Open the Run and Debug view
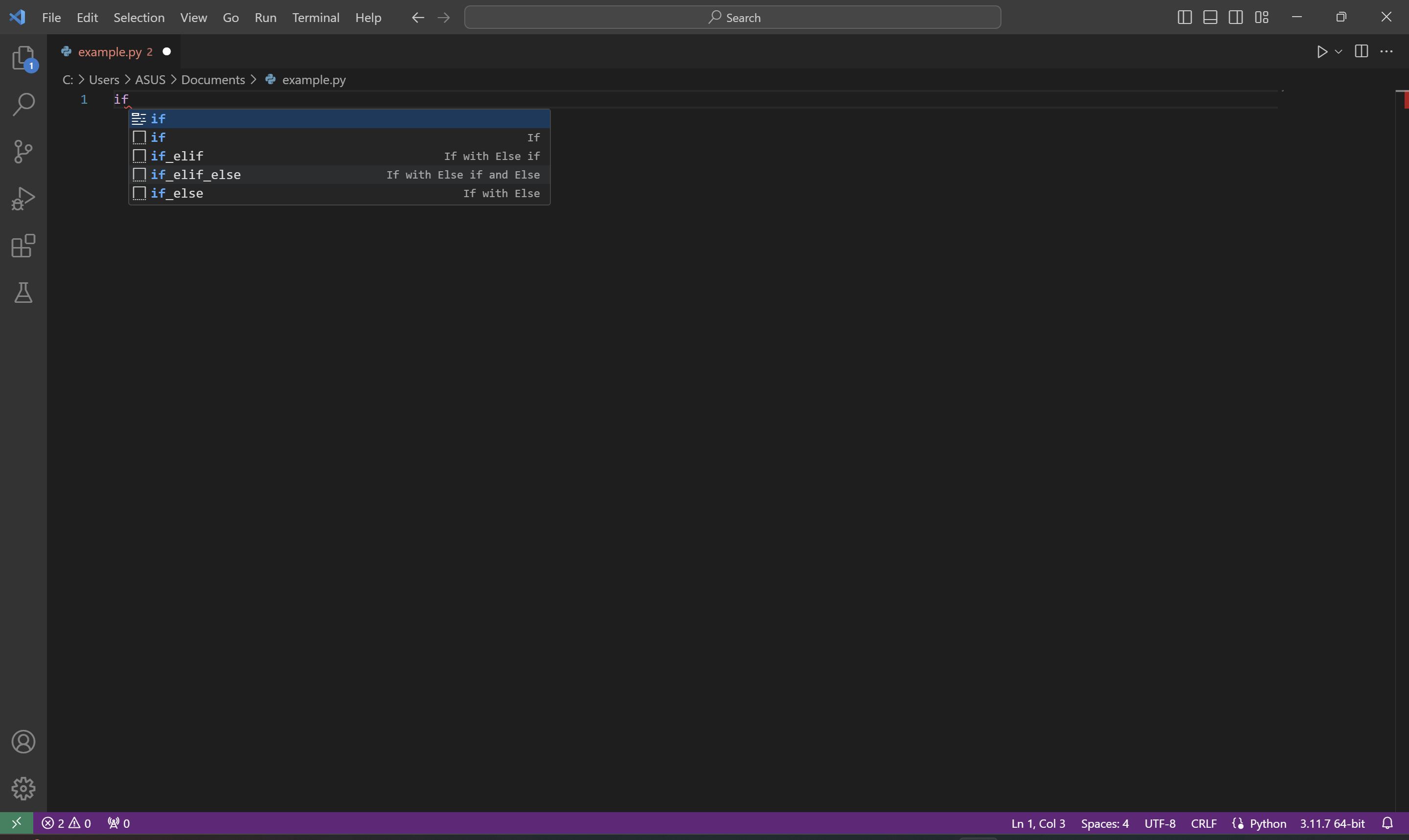 click(x=23, y=199)
